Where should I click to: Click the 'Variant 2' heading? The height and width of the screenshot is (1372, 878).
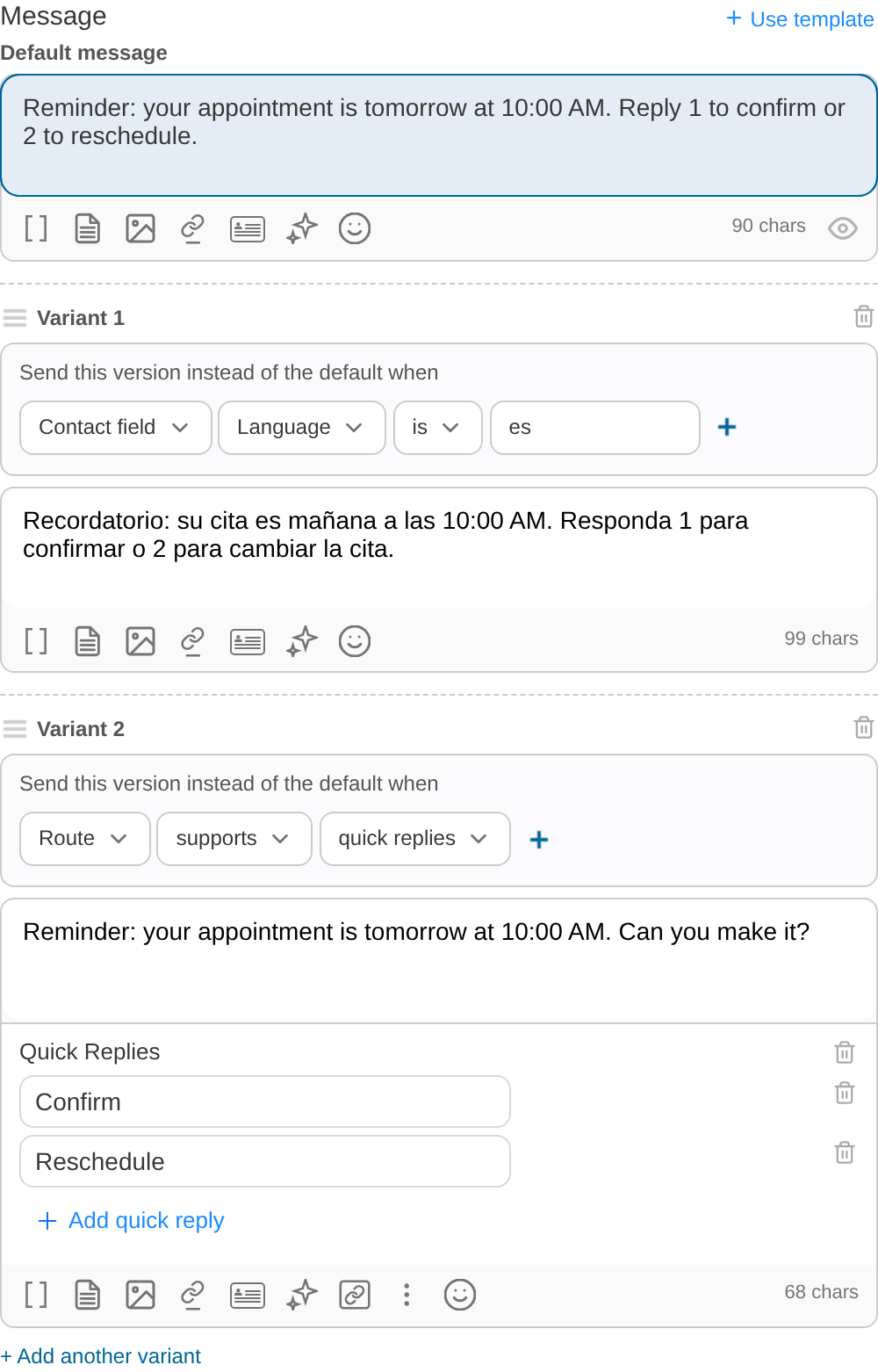pyautogui.click(x=81, y=729)
